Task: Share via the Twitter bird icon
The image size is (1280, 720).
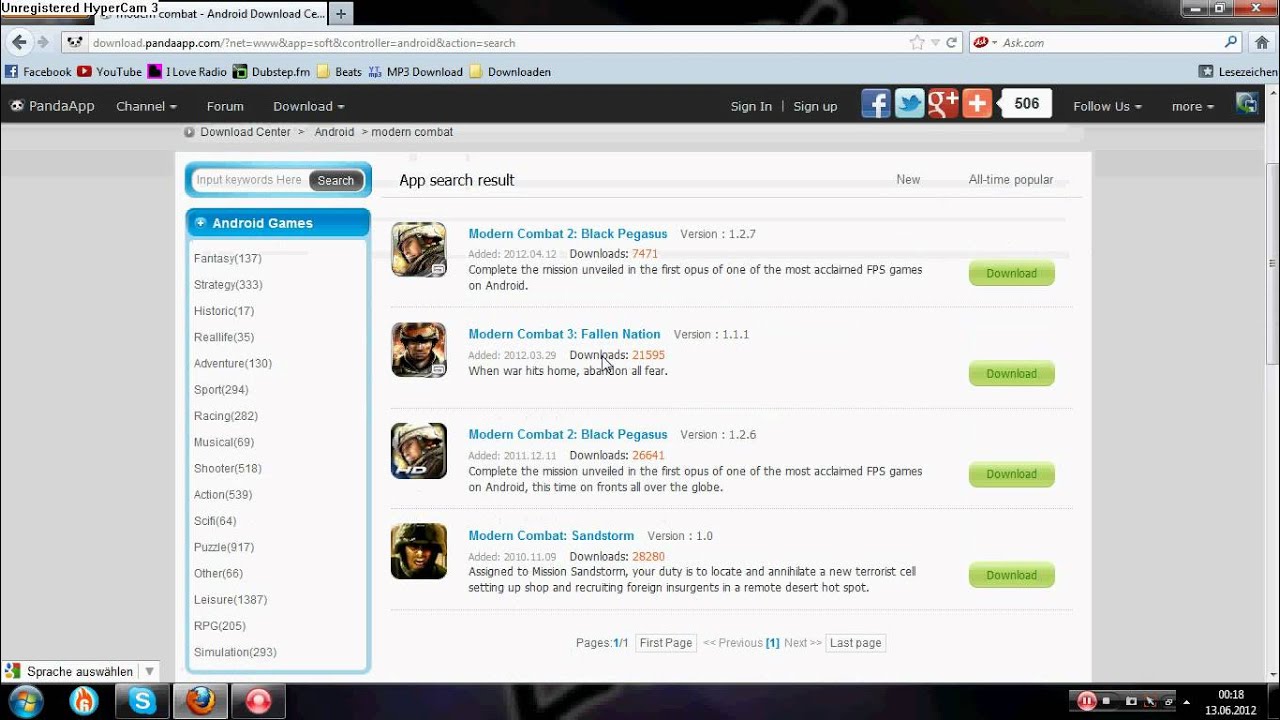Action: 910,104
